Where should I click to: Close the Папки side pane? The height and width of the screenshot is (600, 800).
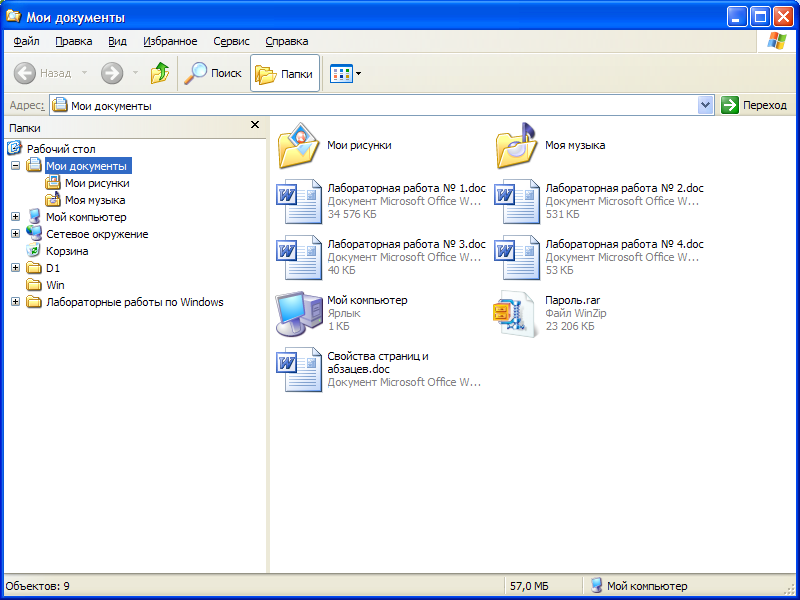tap(255, 124)
